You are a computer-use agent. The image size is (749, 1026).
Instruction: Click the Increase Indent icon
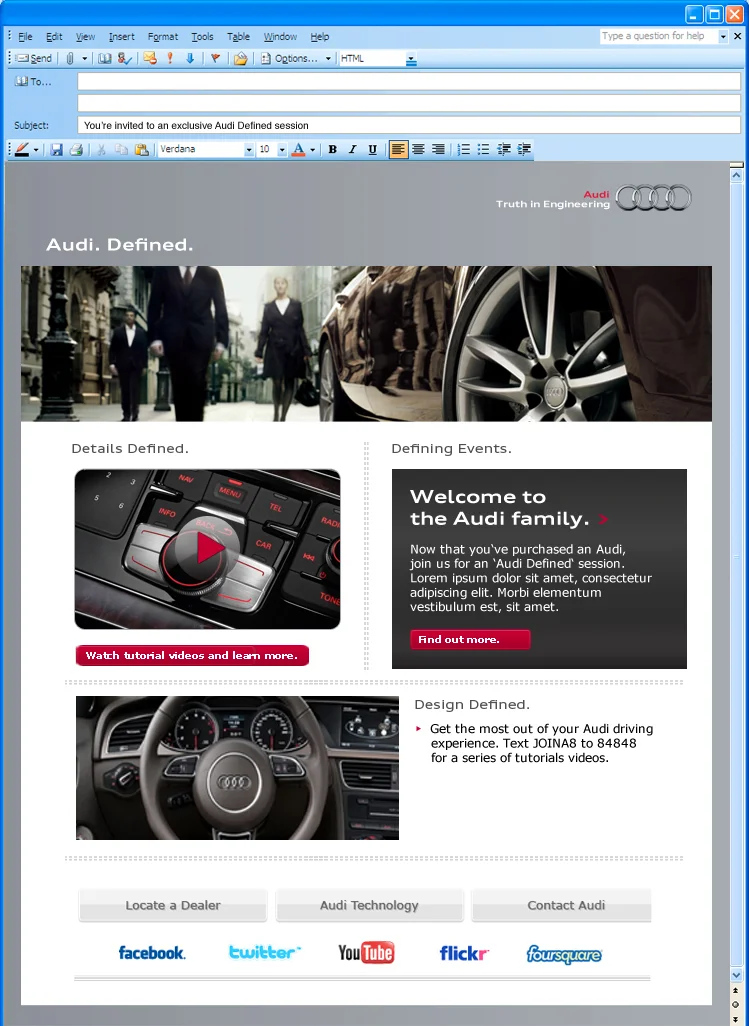coord(524,149)
